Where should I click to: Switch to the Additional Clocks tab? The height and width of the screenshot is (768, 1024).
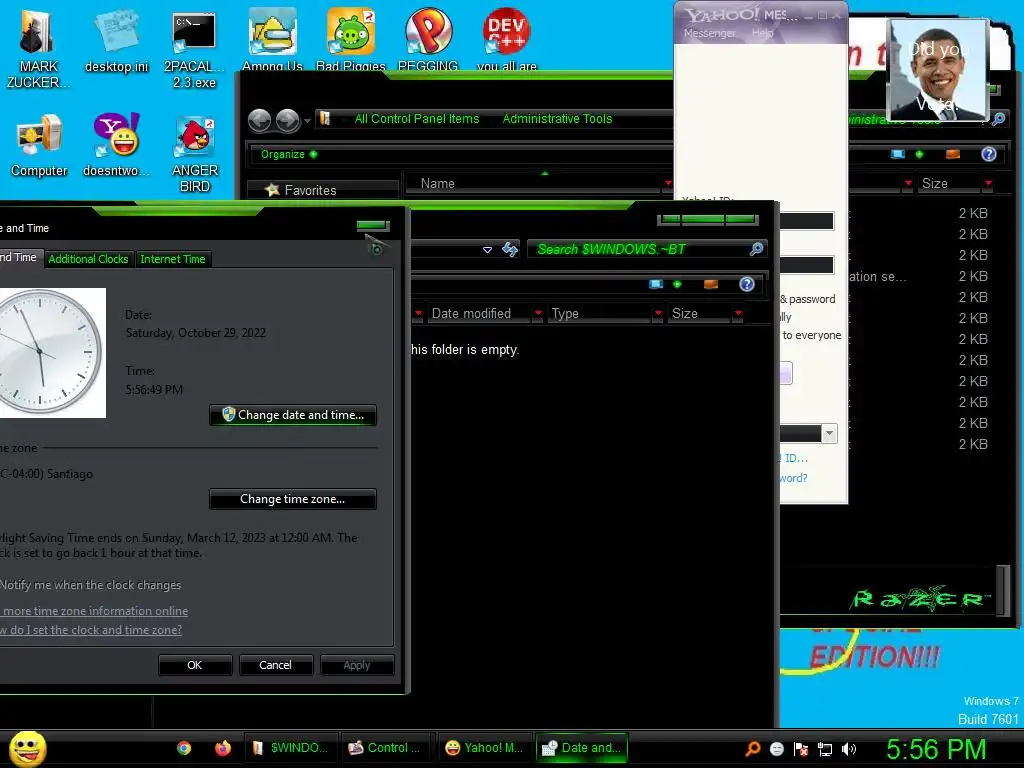pos(88,259)
